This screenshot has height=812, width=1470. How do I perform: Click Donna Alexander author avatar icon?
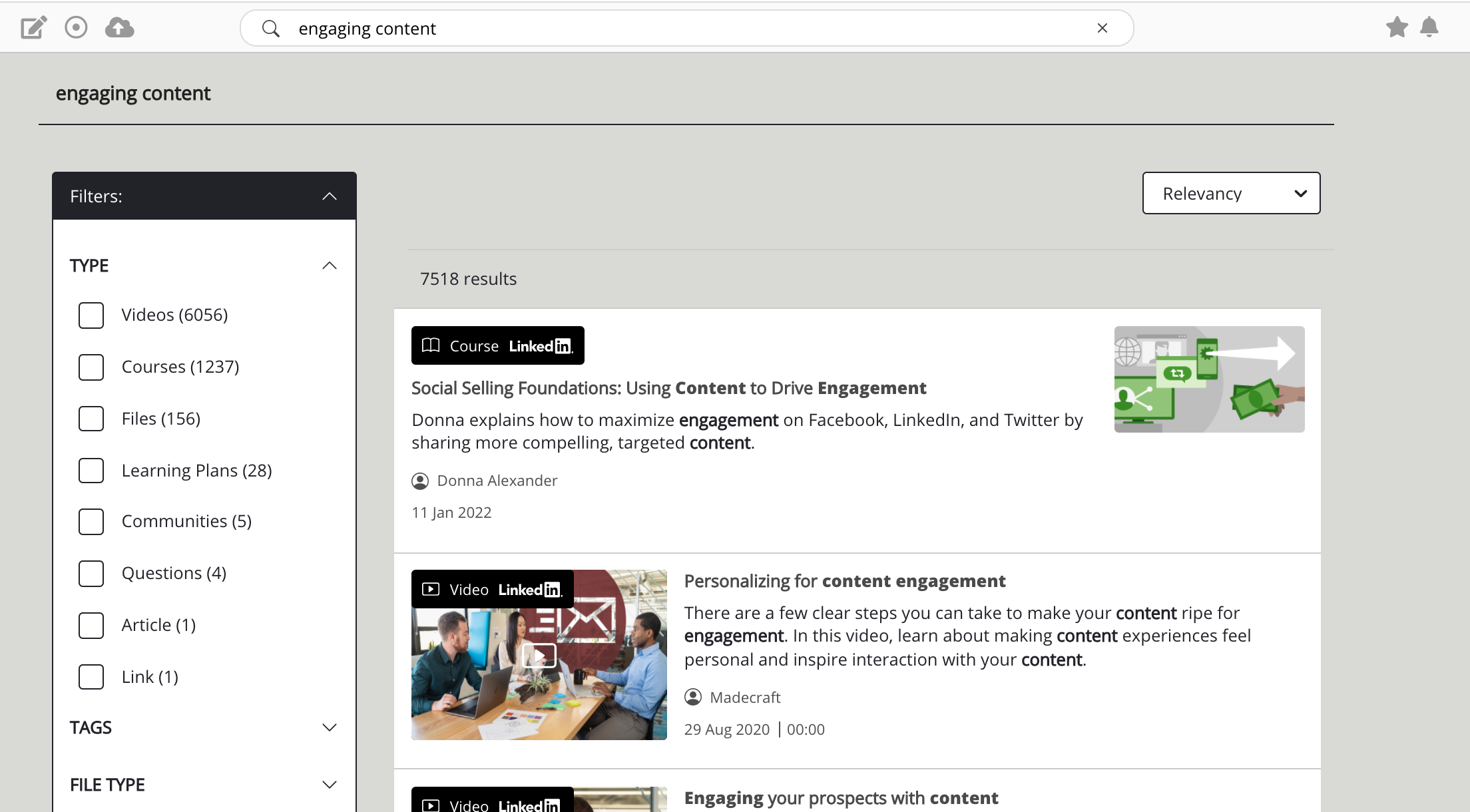pos(420,481)
